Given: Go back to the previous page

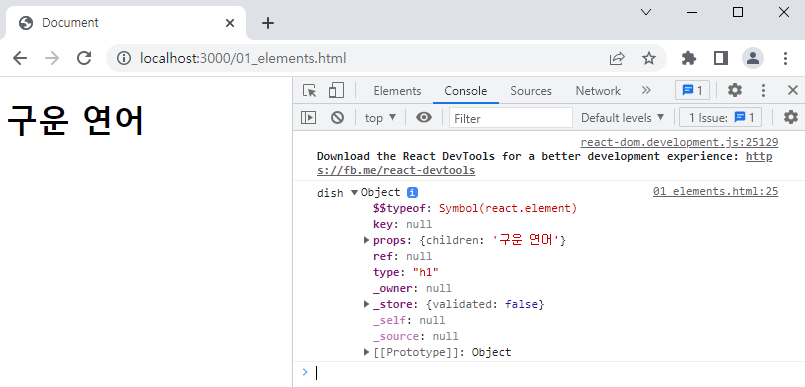Looking at the screenshot, I should pos(20,59).
